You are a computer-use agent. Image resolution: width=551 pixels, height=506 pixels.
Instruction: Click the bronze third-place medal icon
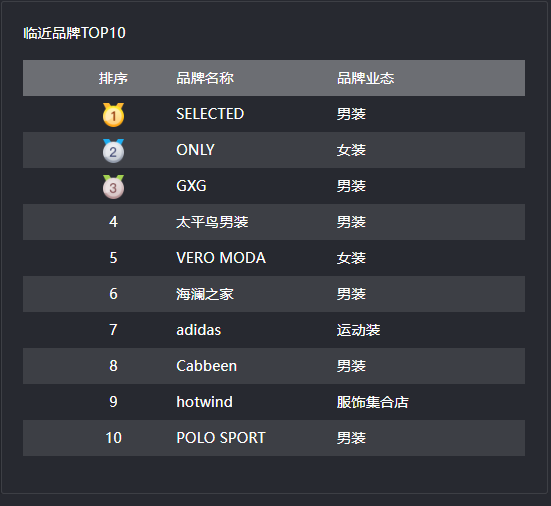coord(113,187)
